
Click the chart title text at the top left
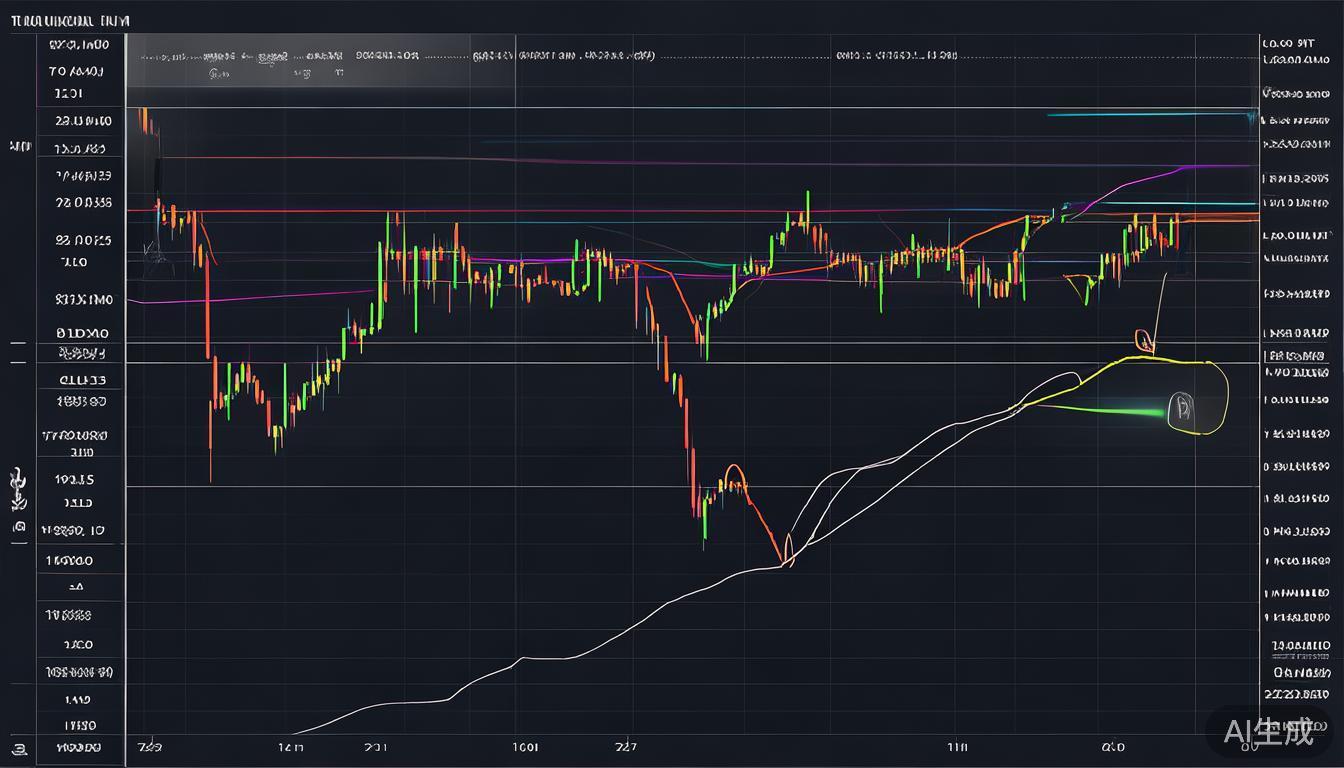coord(69,20)
